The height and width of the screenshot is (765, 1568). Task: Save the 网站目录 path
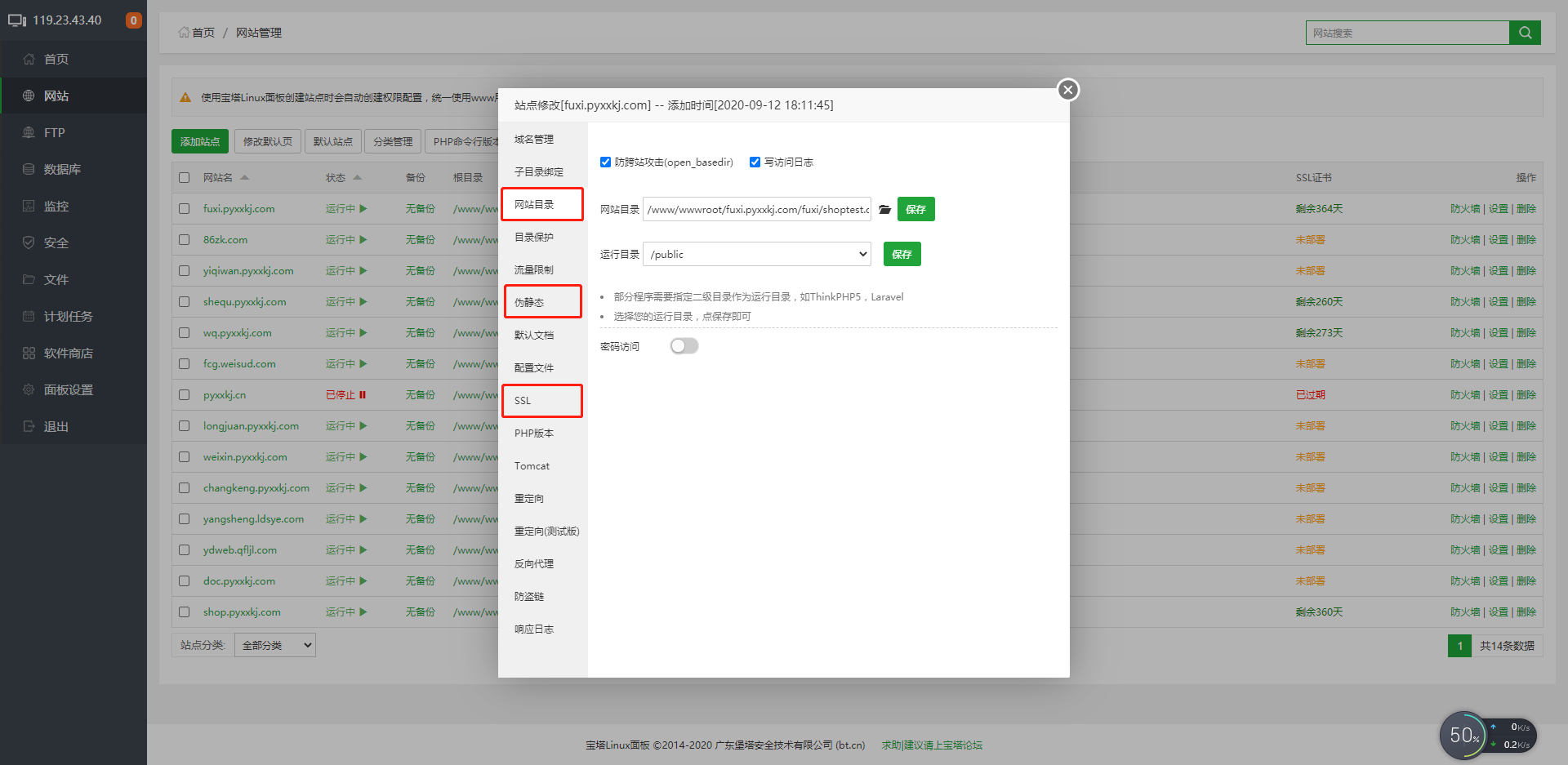[916, 210]
